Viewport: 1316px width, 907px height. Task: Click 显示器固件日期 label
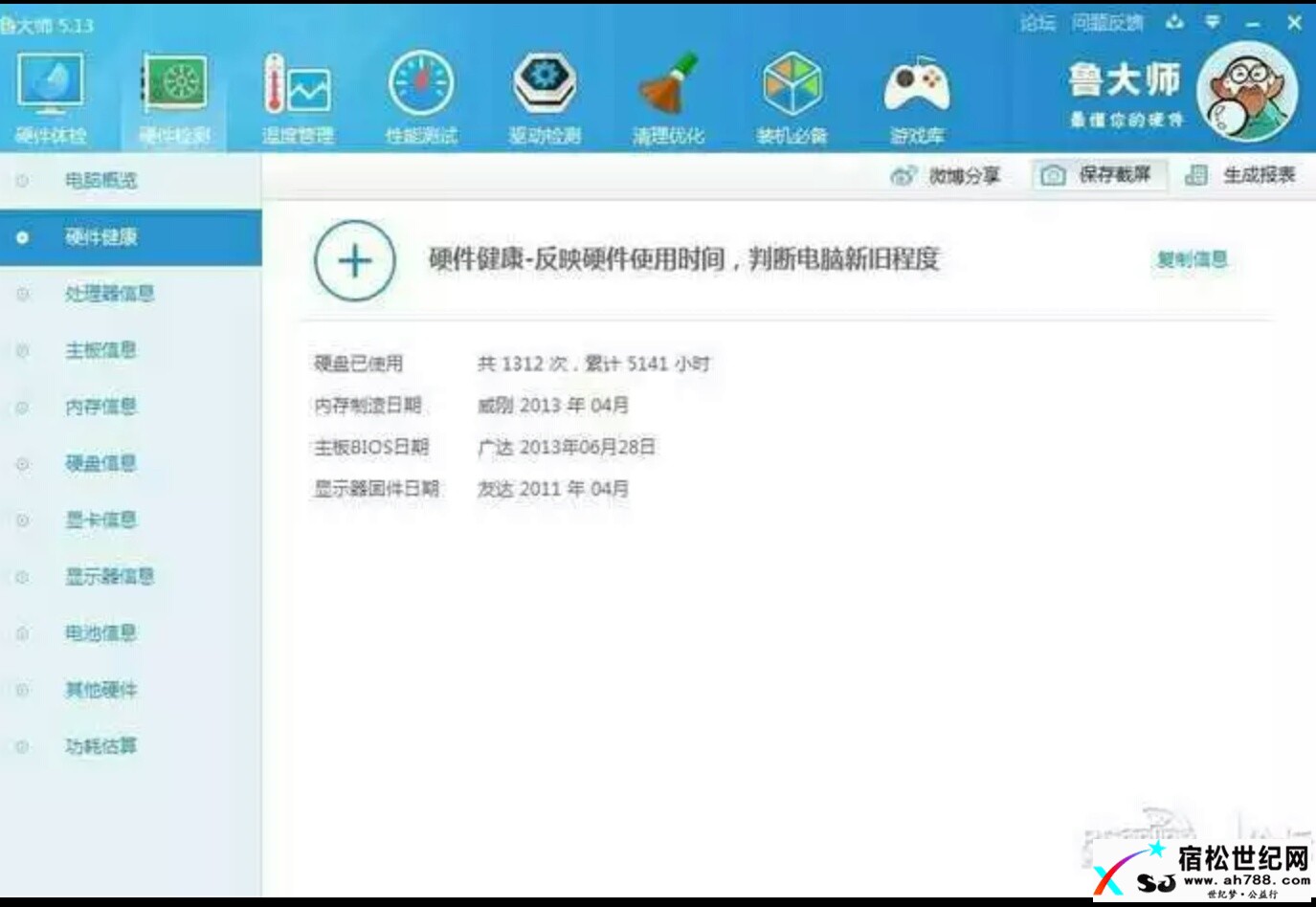(x=377, y=489)
